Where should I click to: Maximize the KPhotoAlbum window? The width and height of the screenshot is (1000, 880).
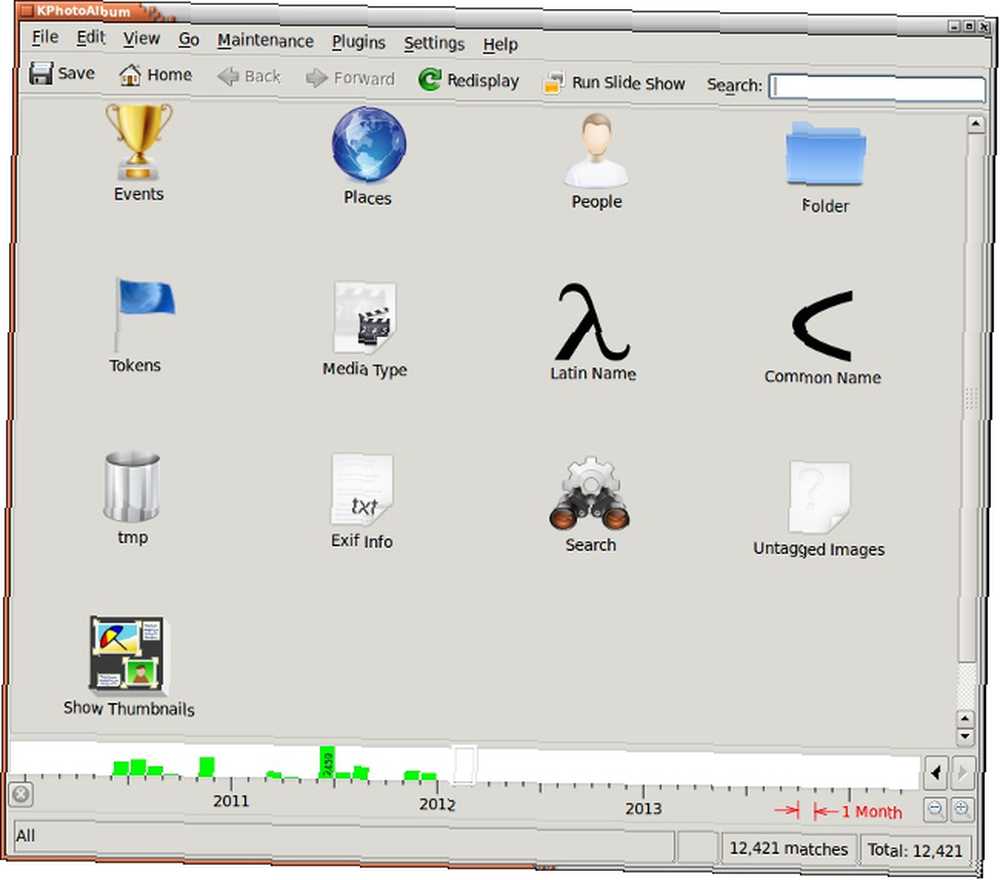pos(969,26)
